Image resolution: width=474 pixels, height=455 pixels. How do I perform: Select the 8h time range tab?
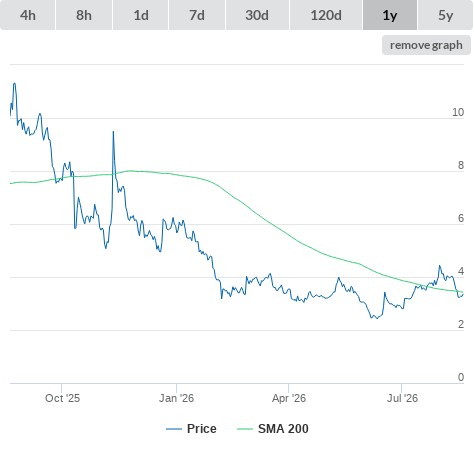84,15
